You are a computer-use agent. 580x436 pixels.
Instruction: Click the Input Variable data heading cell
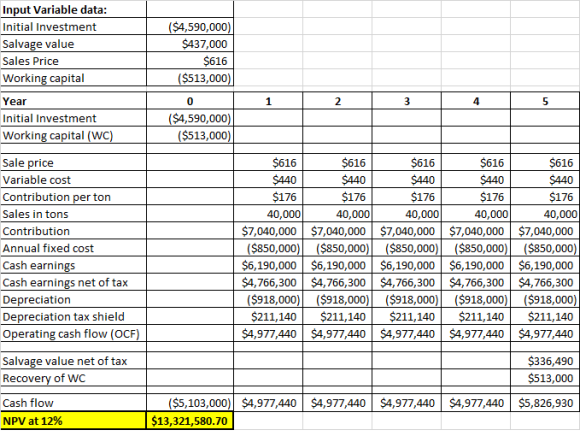point(73,10)
